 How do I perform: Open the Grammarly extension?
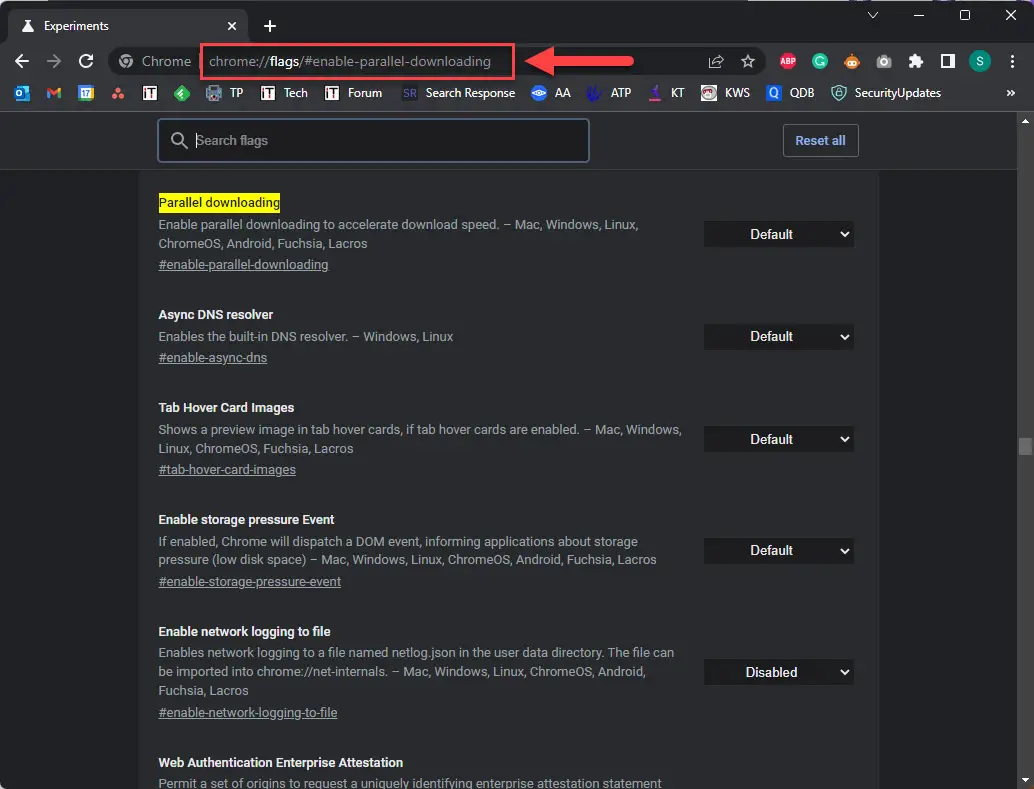tap(820, 61)
